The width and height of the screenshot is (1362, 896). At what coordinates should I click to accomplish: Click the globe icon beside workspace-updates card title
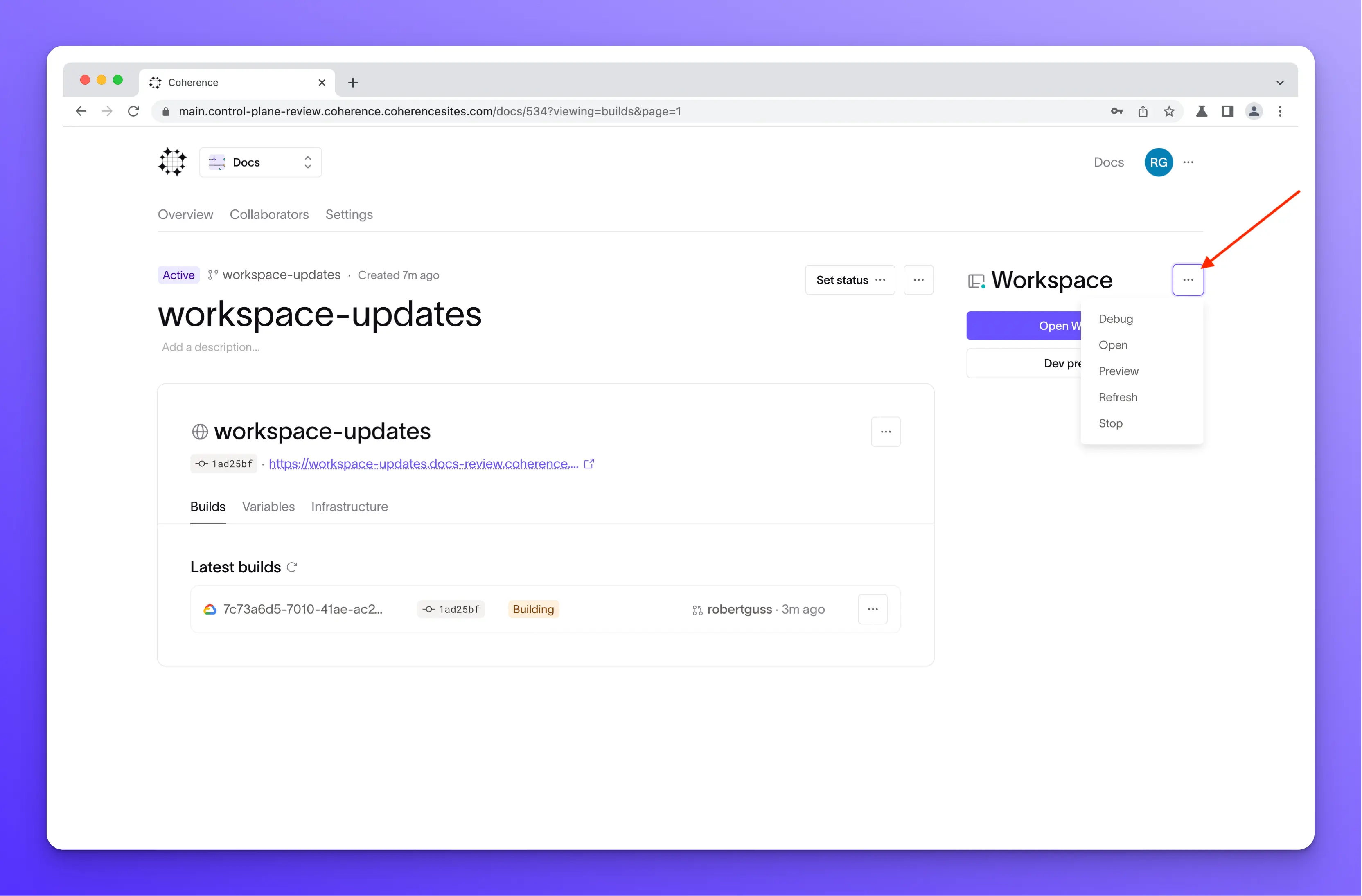[200, 432]
